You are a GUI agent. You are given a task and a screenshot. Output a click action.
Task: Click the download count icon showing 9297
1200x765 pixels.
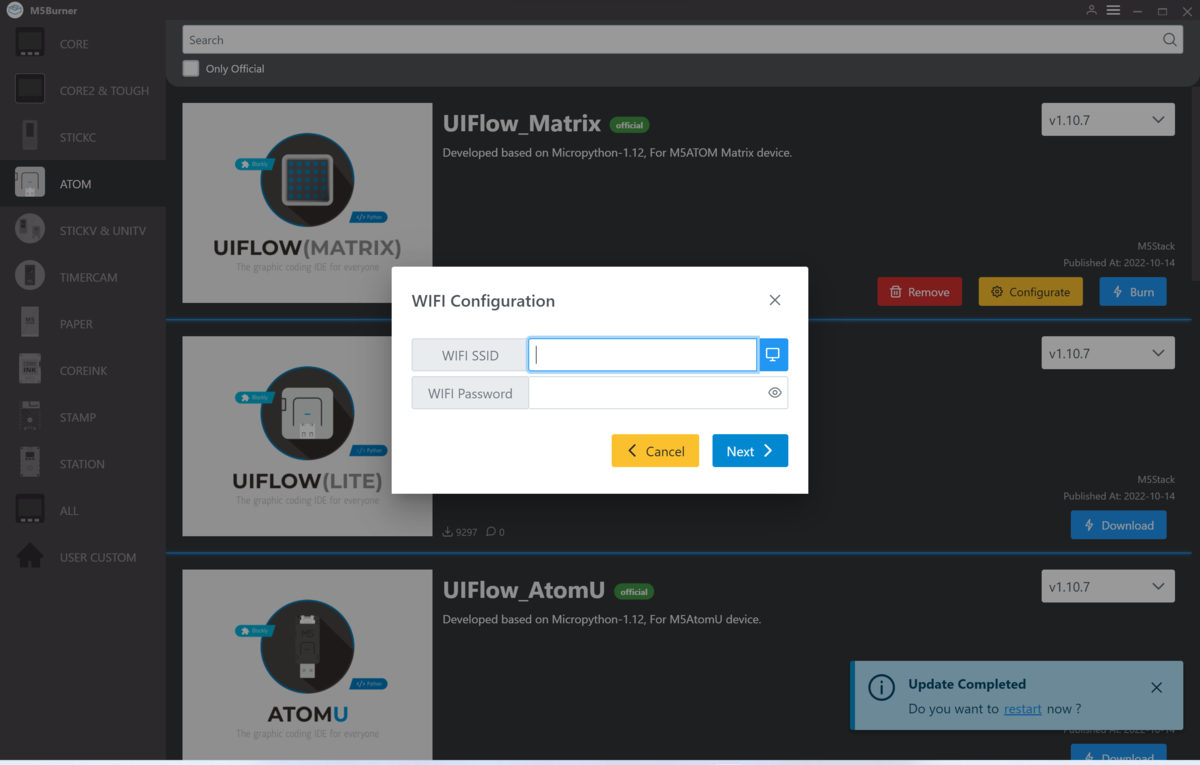[x=448, y=532]
